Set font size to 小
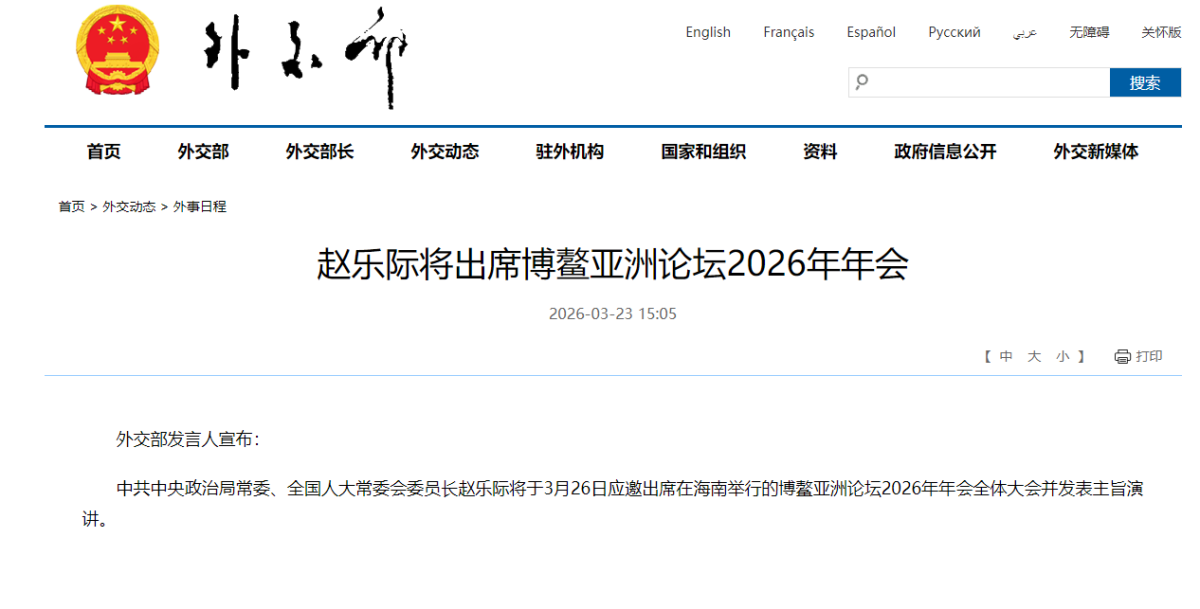This screenshot has height=609, width=1200. 1062,357
